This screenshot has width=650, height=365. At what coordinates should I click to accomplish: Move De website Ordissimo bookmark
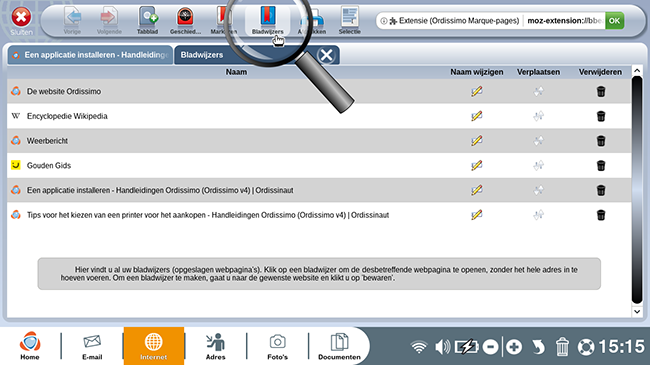pos(538,91)
